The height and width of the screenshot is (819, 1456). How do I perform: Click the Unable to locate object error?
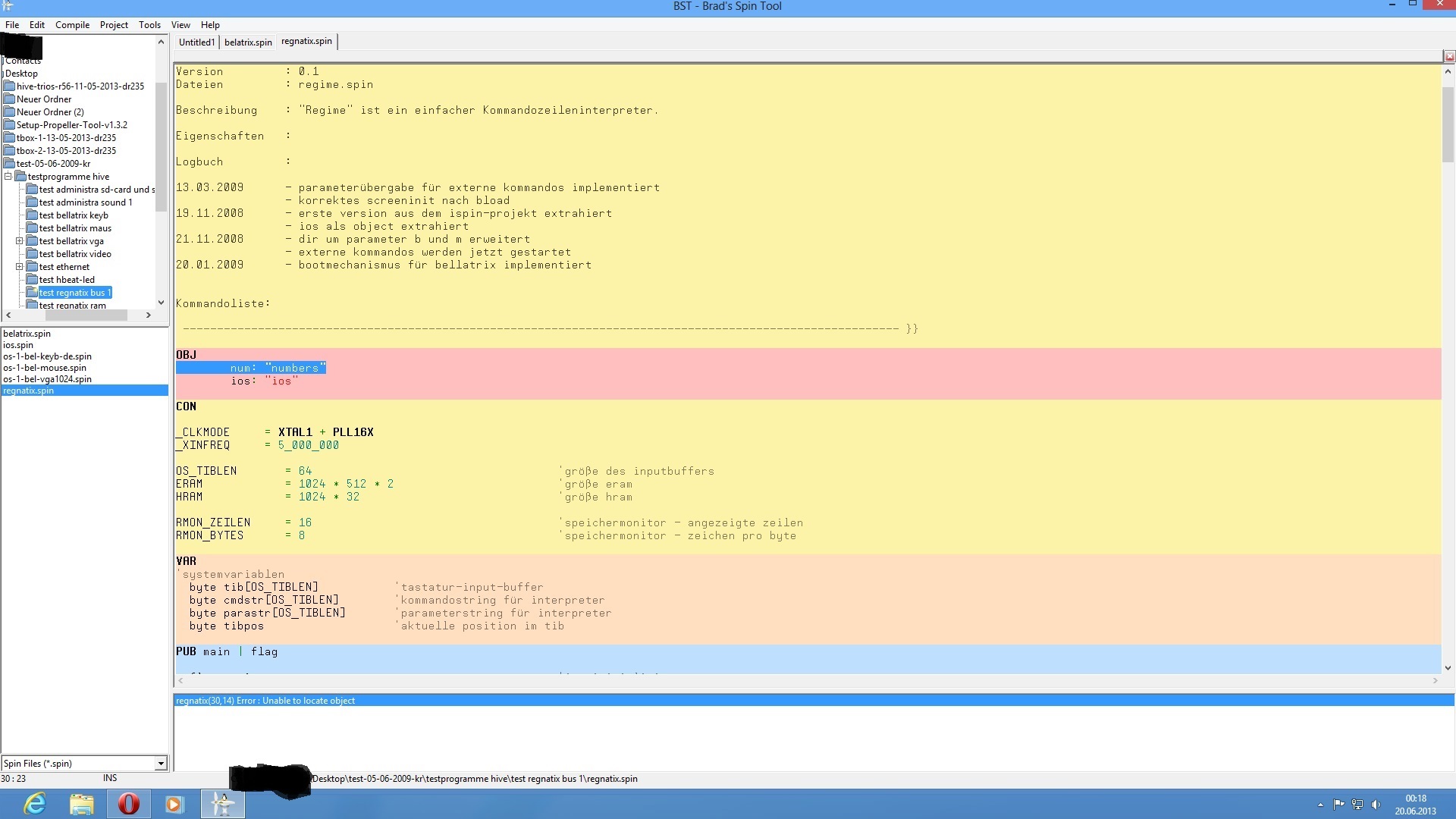pyautogui.click(x=265, y=701)
